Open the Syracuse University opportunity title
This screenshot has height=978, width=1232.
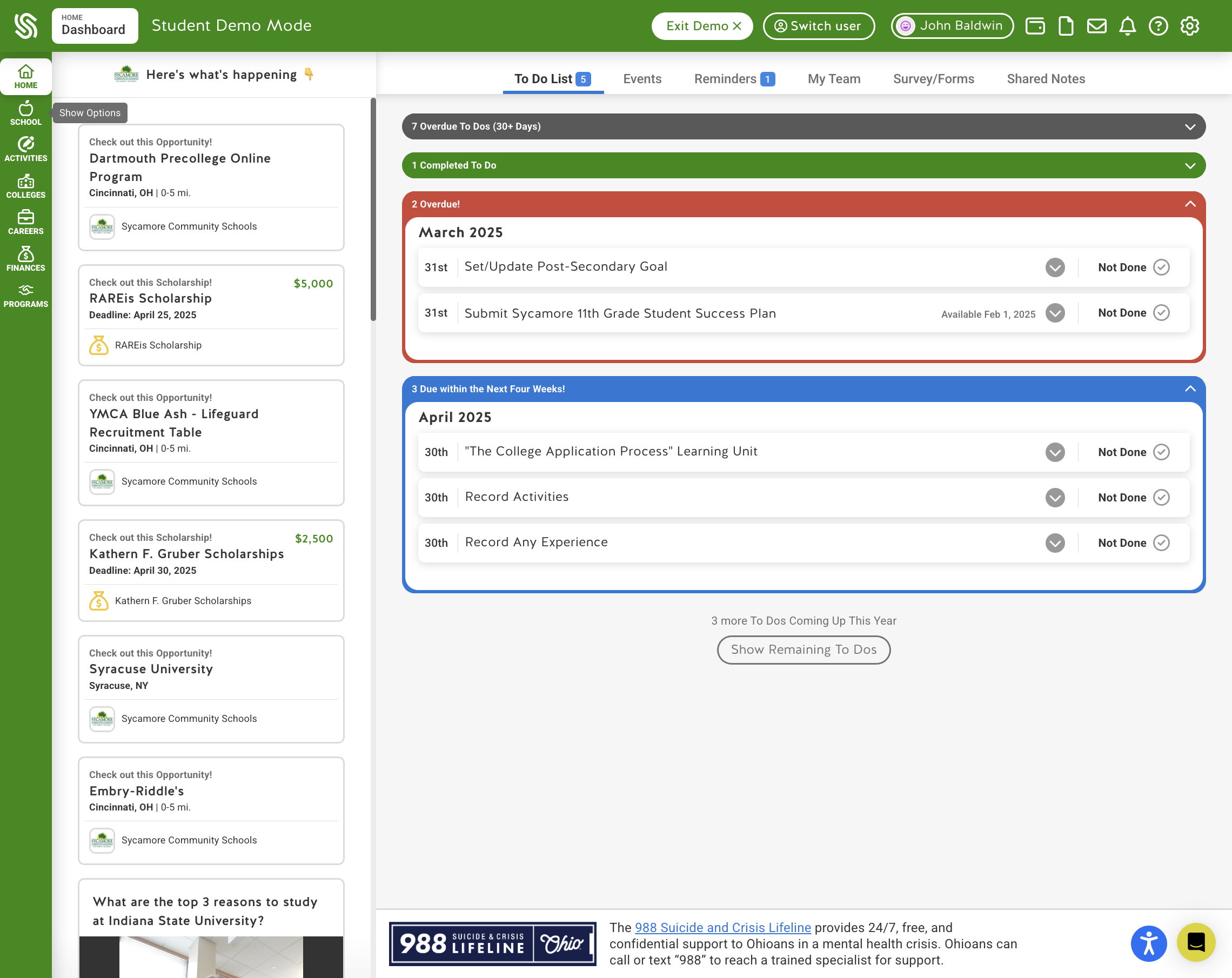coord(151,669)
